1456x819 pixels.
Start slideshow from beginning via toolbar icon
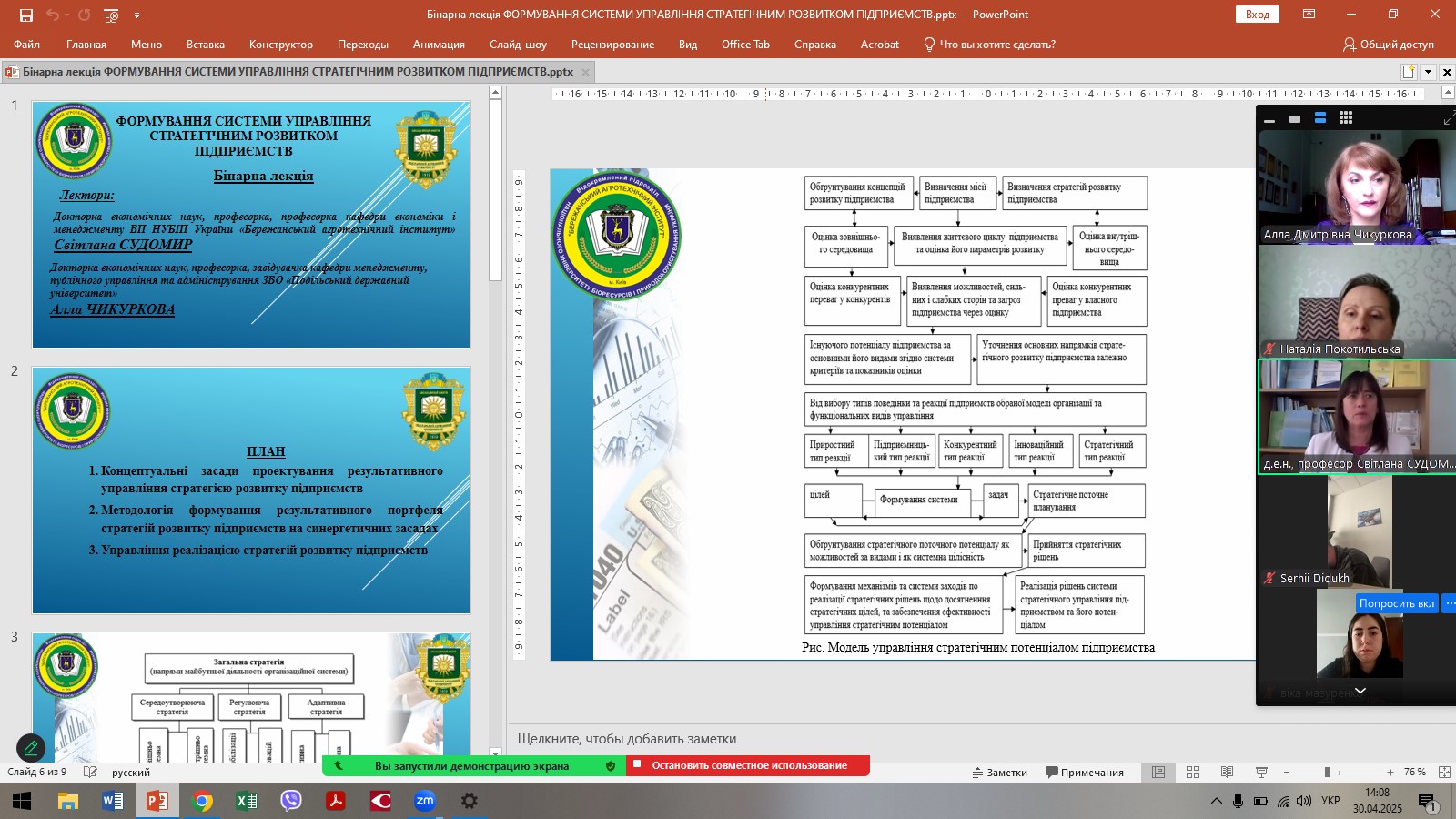(111, 15)
